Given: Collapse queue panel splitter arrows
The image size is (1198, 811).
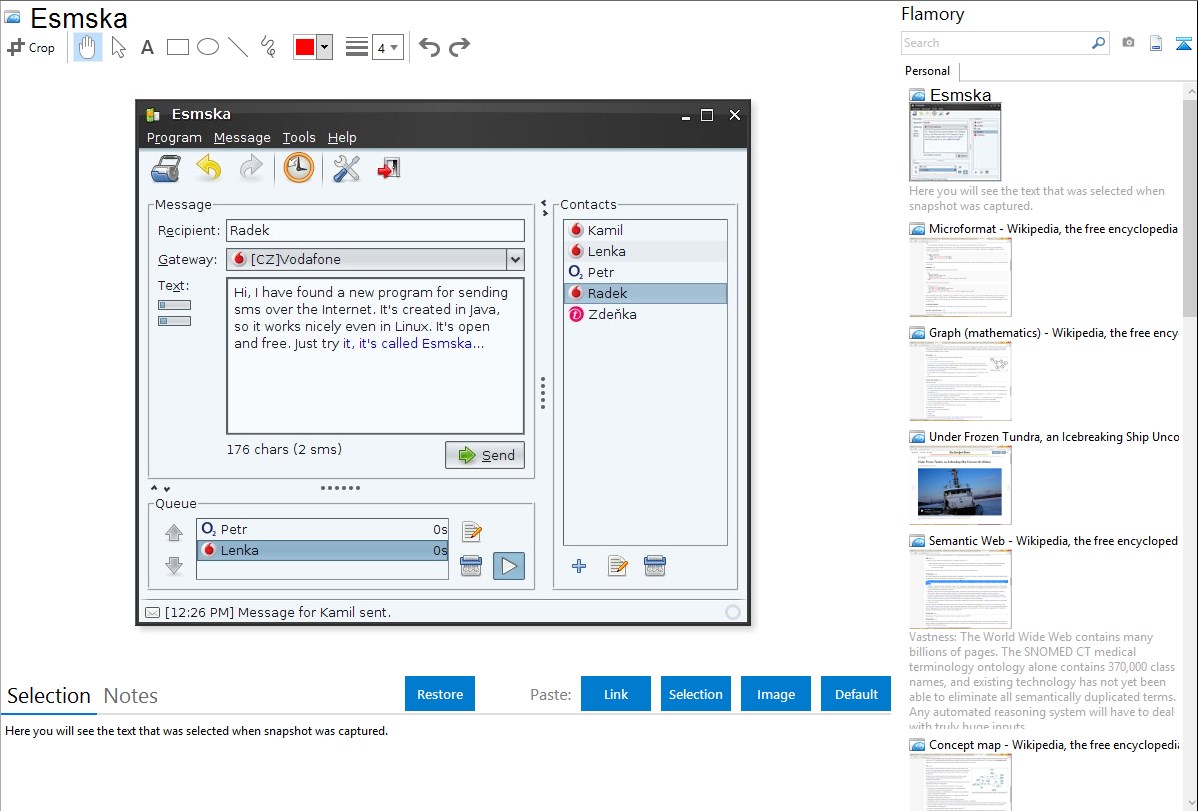Looking at the screenshot, I should point(160,488).
